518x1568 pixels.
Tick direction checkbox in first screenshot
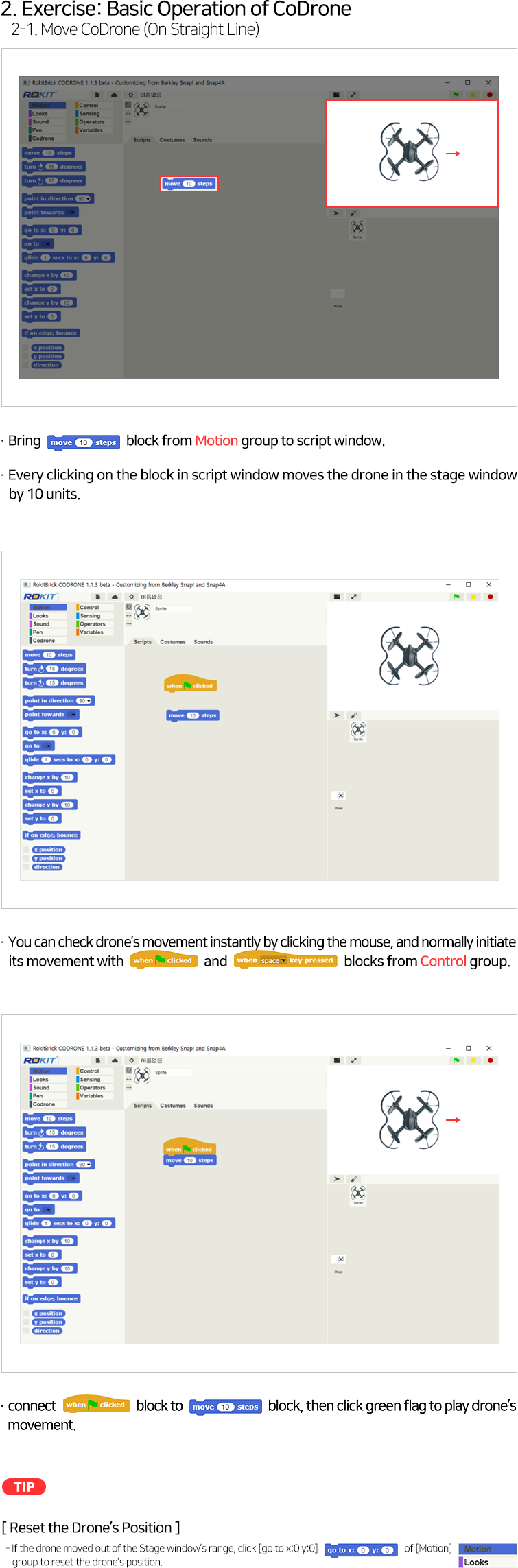click(x=25, y=366)
